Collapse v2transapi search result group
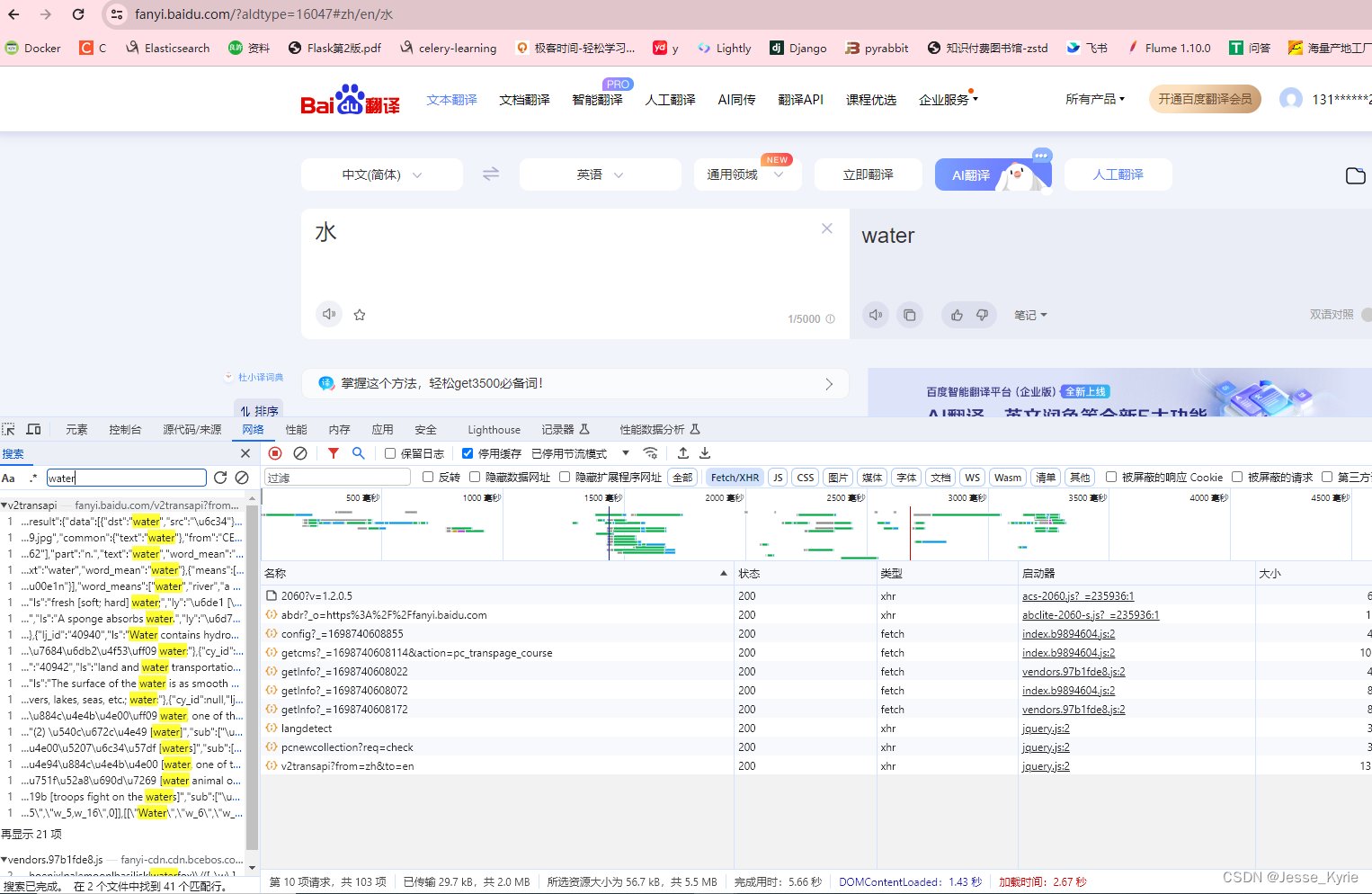Screen dimensions: 1372x894 [x=4, y=505]
